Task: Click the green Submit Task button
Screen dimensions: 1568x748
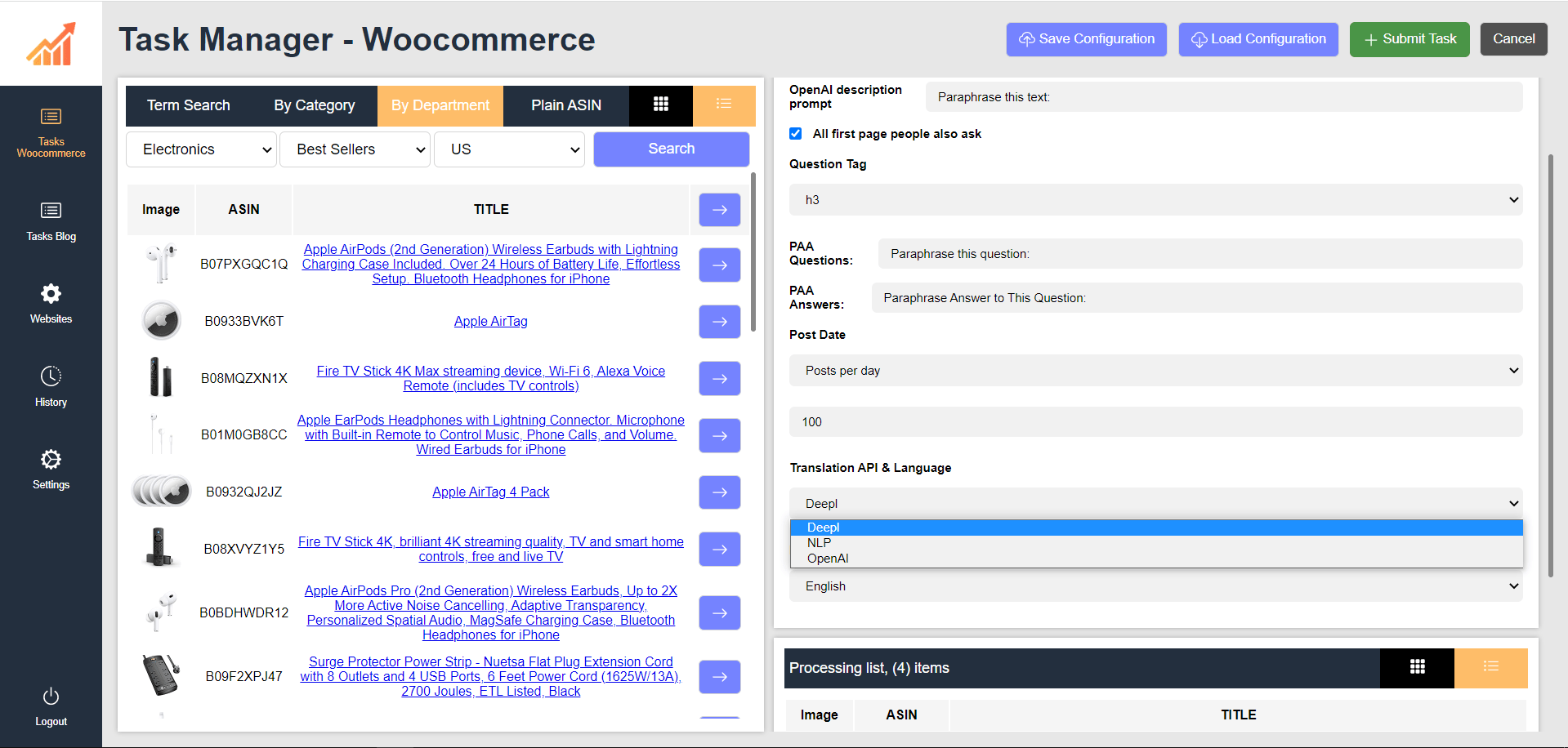Action: [1409, 39]
